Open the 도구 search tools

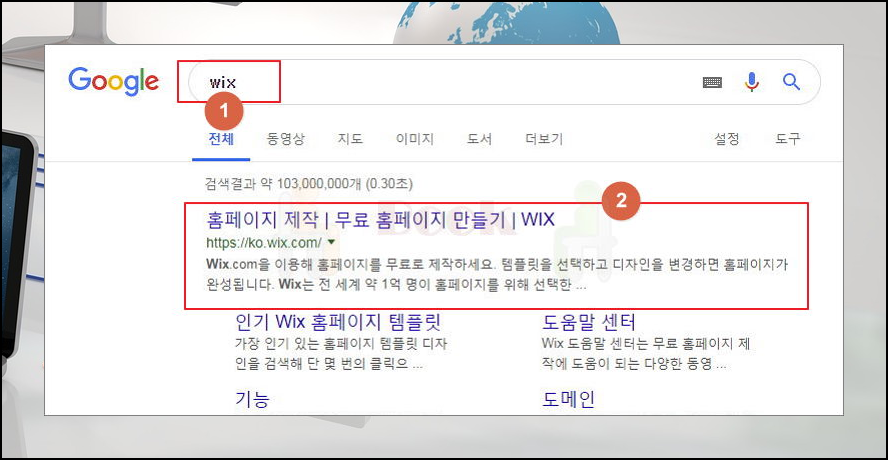788,139
